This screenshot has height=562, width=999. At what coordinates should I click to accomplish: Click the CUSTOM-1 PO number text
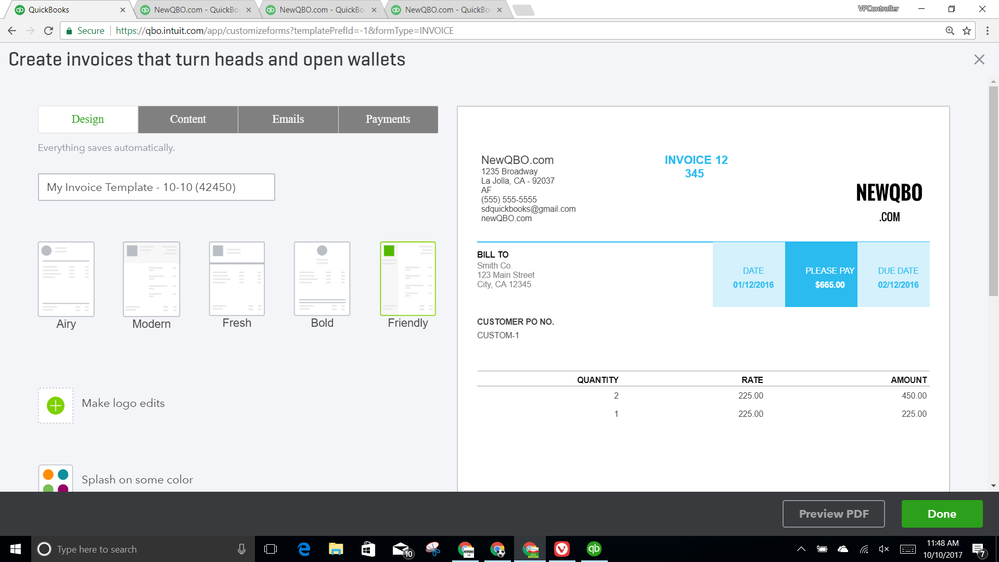(x=498, y=335)
